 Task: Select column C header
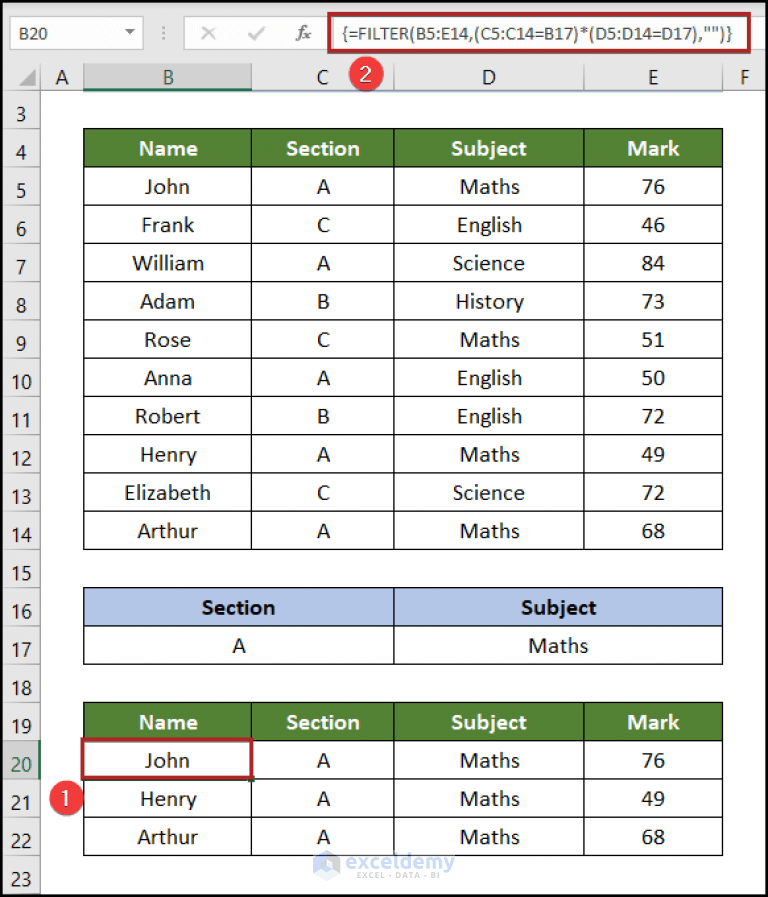(x=322, y=76)
